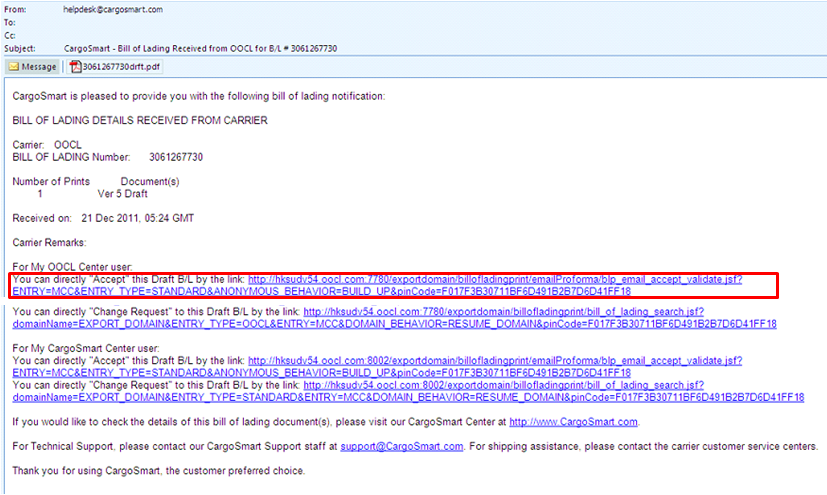
Task: Click the envelope icon on the Message tab
Action: pyautogui.click(x=15, y=67)
